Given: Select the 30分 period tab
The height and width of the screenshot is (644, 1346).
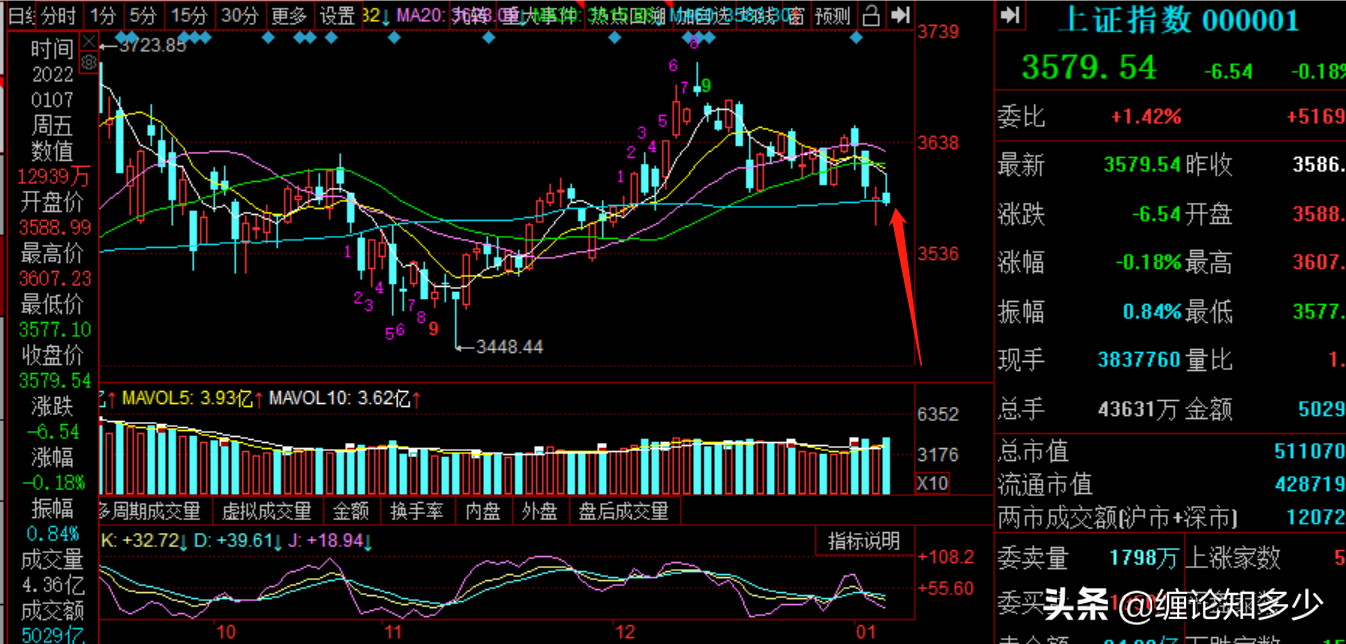Looking at the screenshot, I should click(240, 16).
